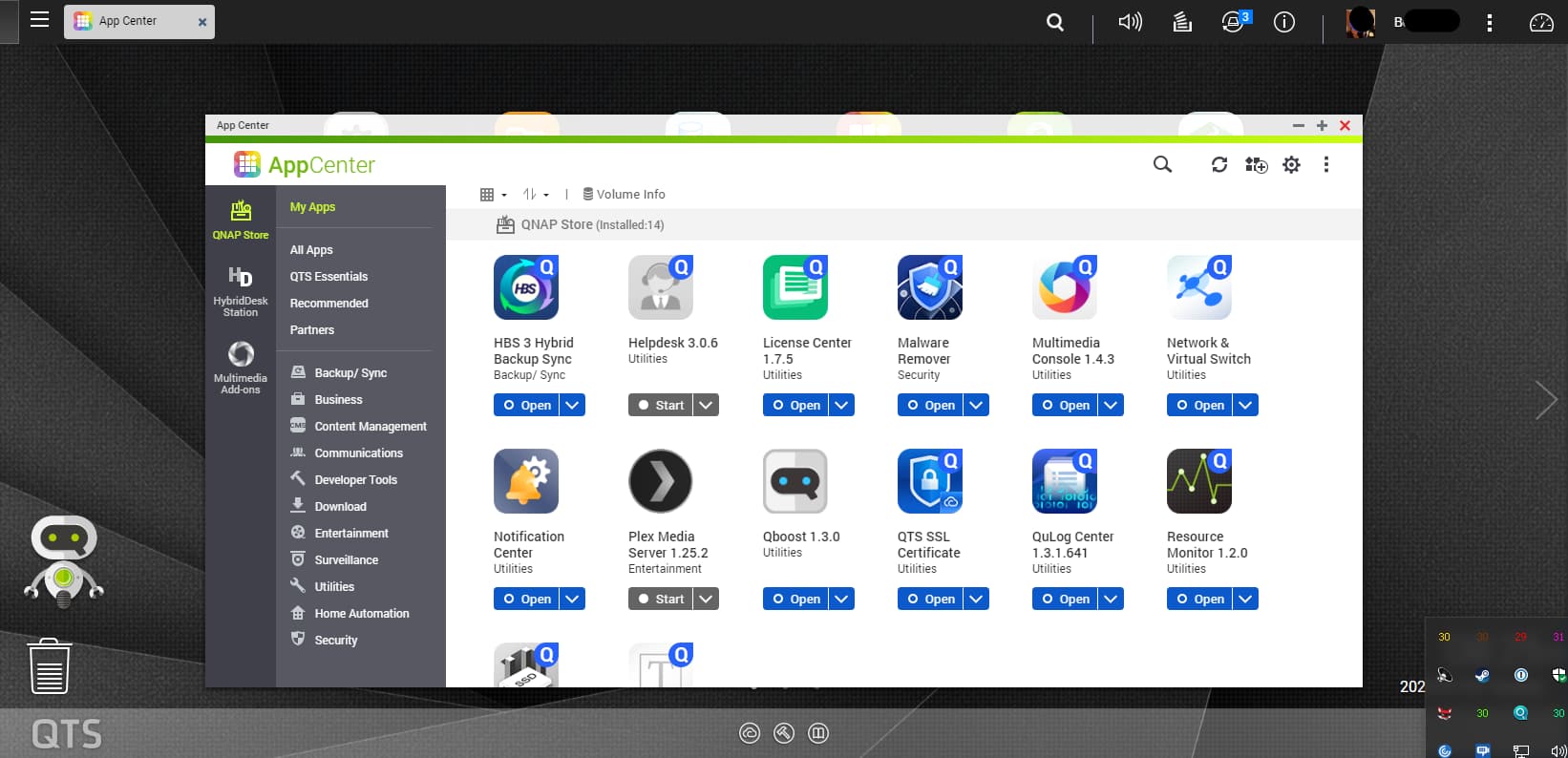1568x758 pixels.
Task: Expand the Resource Monitor Open dropdown arrow
Action: coord(1245,599)
